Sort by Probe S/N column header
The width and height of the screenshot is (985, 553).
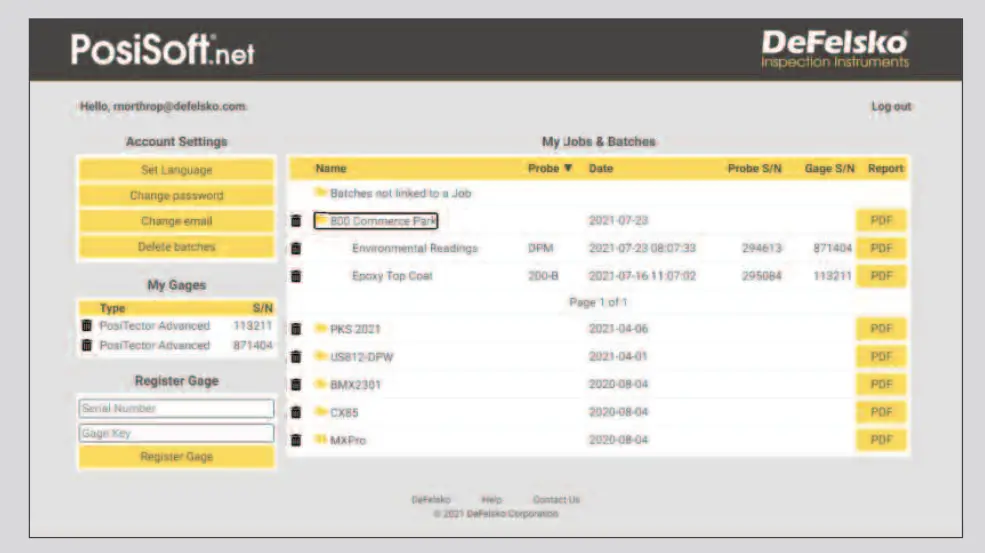(x=754, y=168)
